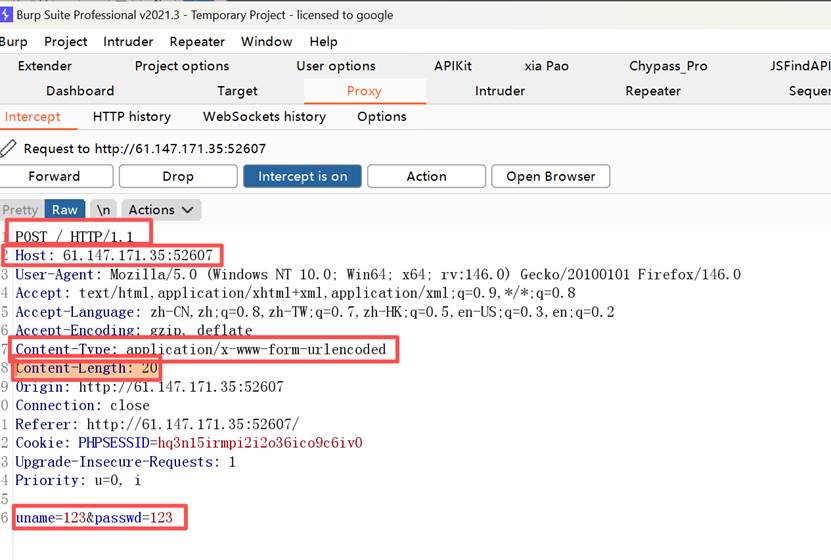The width and height of the screenshot is (831, 560).
Task: Click the Forward button
Action: 54,176
